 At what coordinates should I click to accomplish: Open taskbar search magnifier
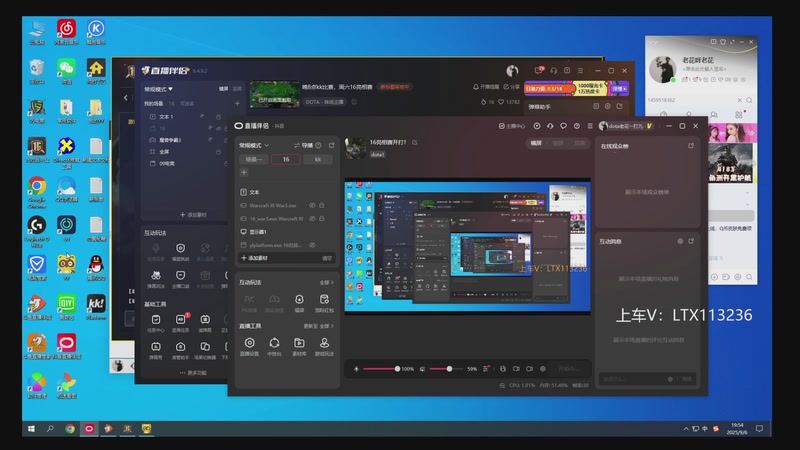50,429
